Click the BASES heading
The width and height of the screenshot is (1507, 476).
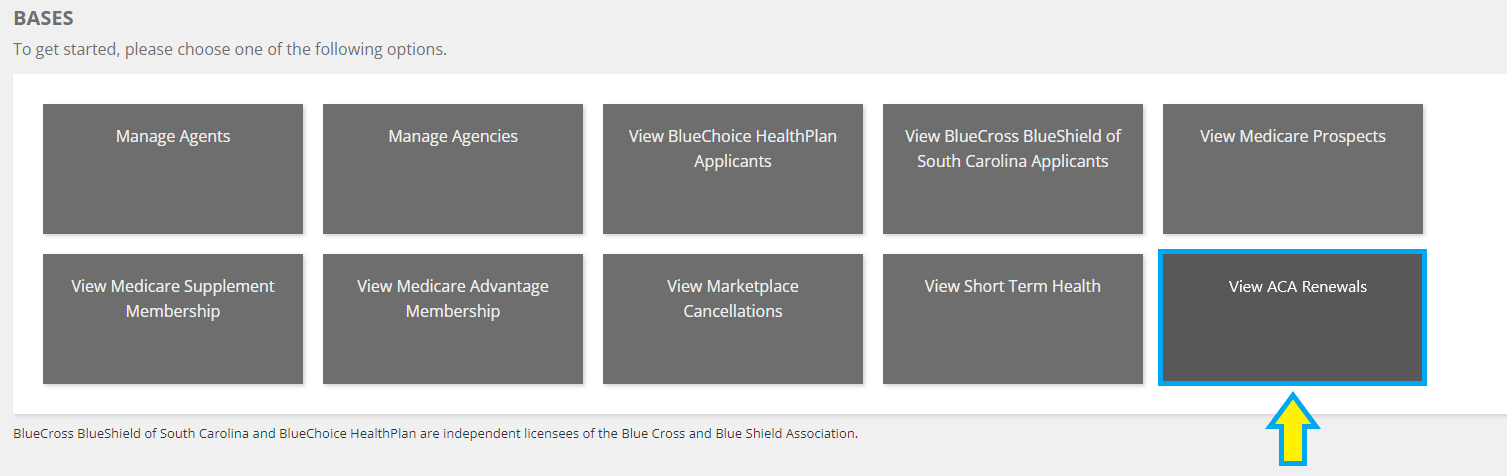click(x=43, y=18)
